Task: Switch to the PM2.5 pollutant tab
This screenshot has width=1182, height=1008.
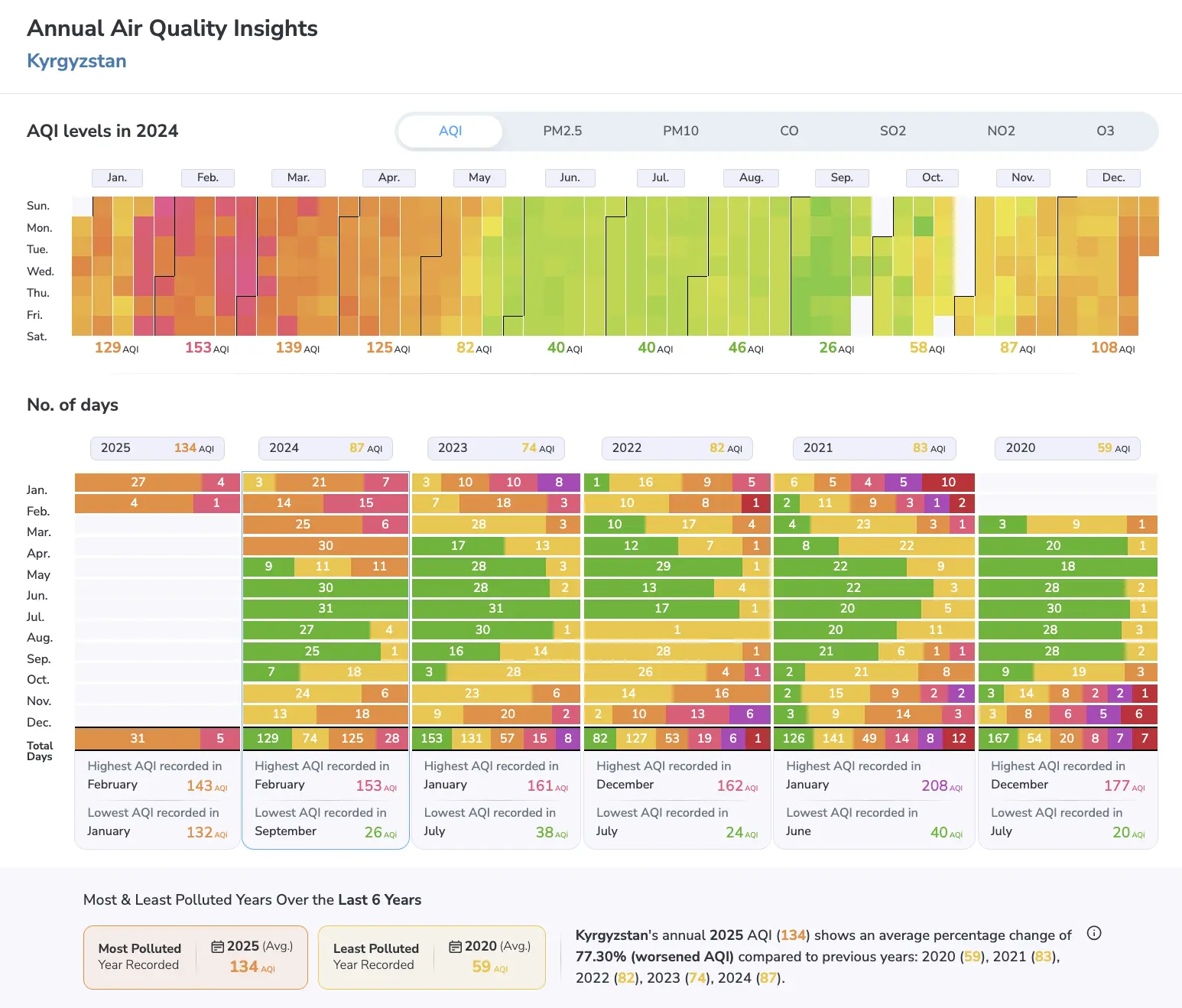Action: (563, 131)
